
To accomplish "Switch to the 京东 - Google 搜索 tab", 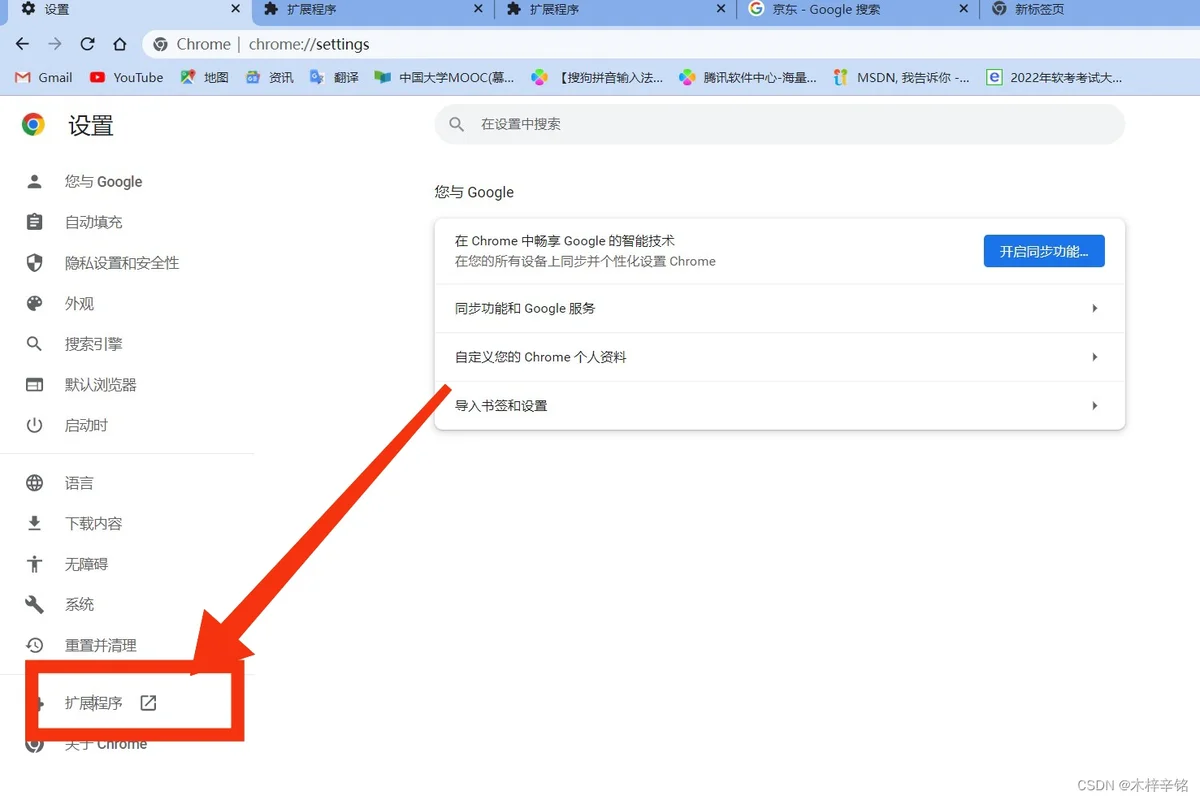I will click(x=859, y=10).
